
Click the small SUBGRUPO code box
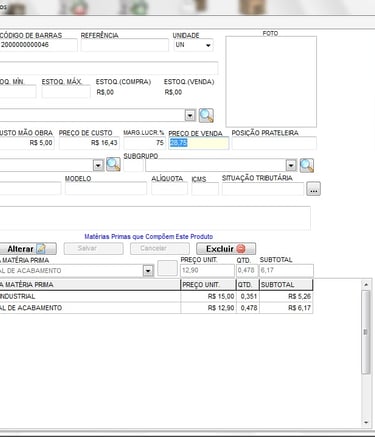point(133,165)
